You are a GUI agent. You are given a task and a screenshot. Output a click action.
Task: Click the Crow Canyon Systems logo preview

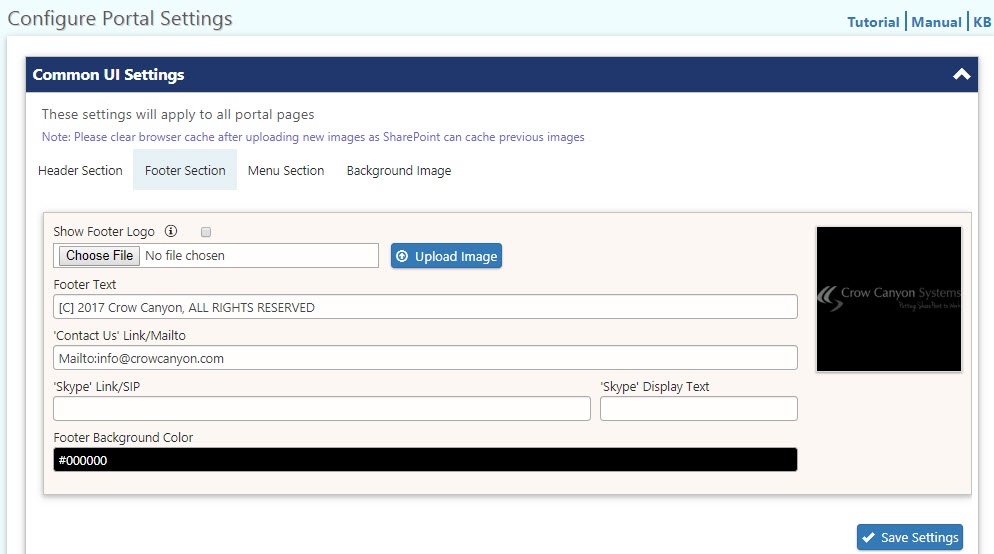click(889, 299)
